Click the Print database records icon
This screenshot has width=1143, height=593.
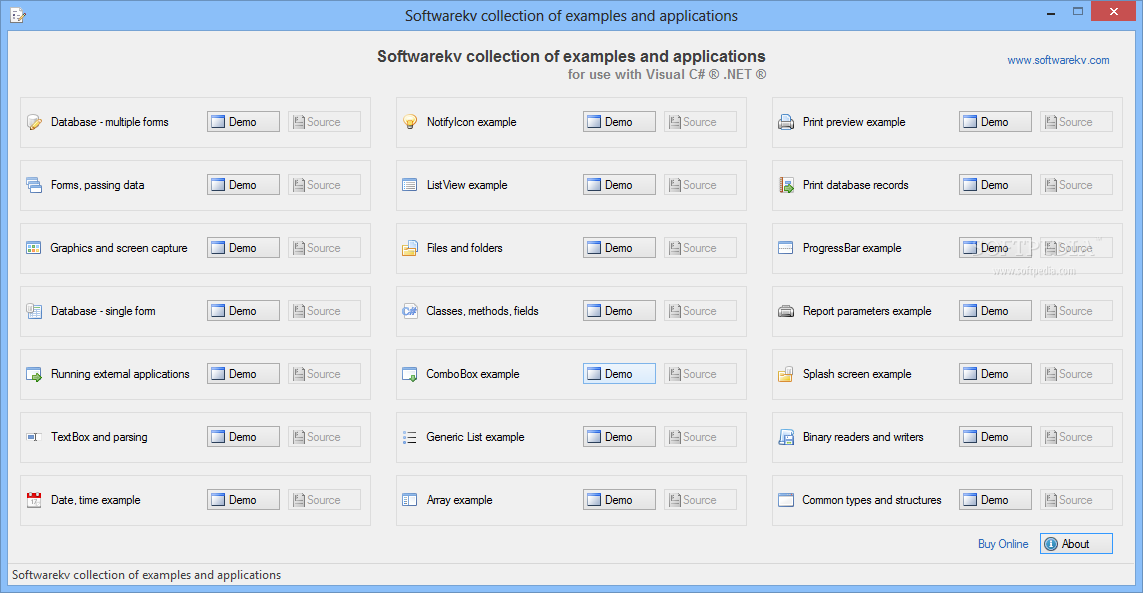point(786,185)
